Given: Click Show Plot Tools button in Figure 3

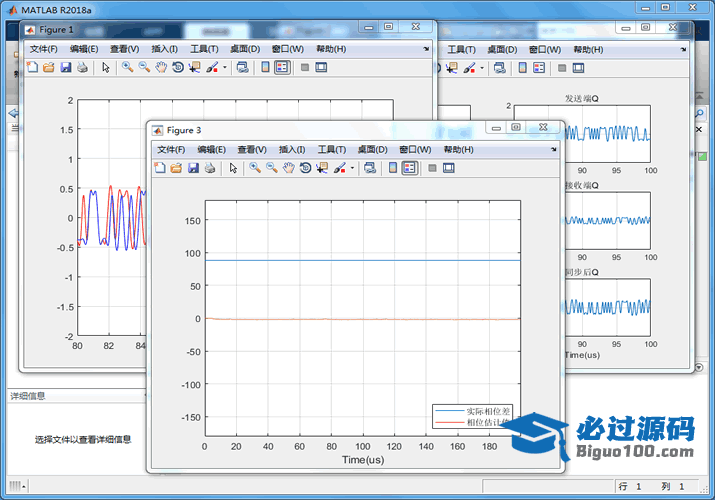Looking at the screenshot, I should (450, 168).
